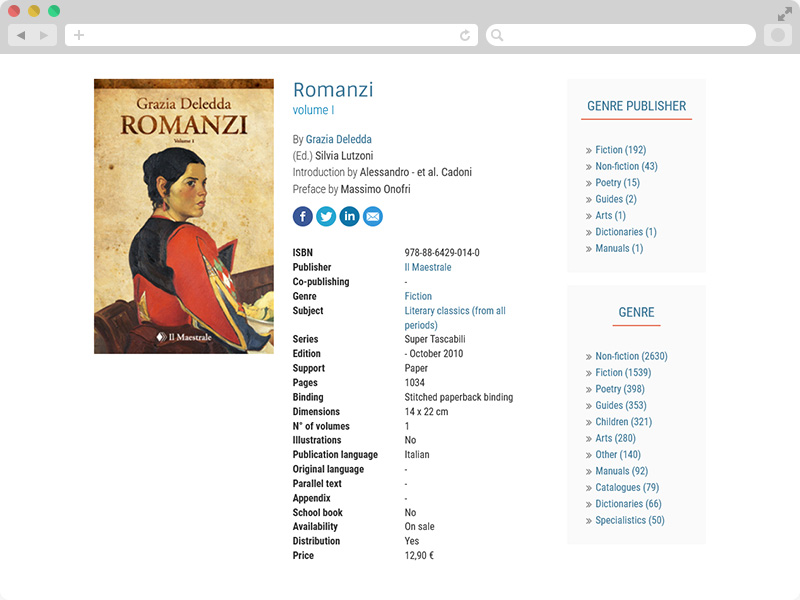Click the binding value Stitched paperback binding
This screenshot has width=800, height=600.
[459, 397]
